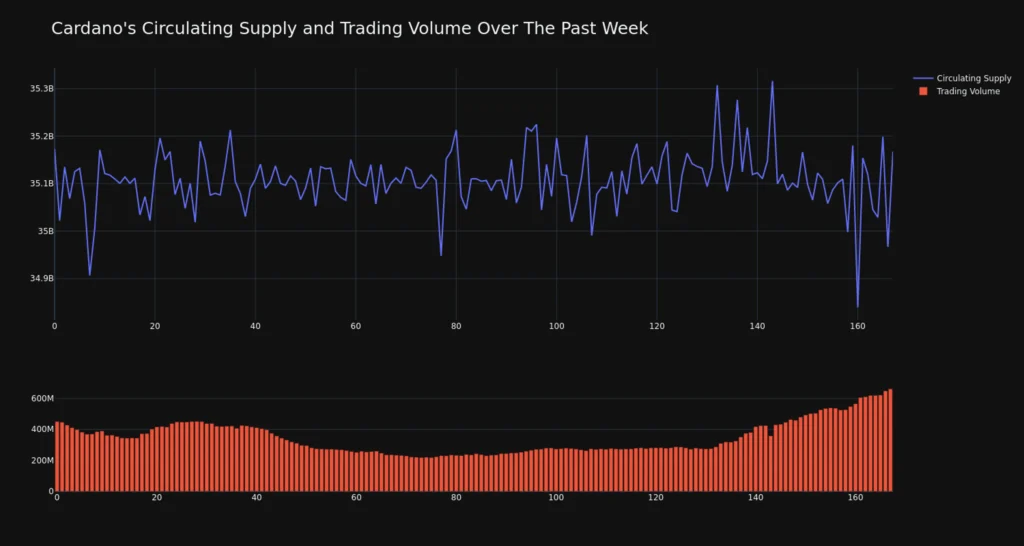
Task: Click the 80 tick under the supply chart
Action: (456, 326)
